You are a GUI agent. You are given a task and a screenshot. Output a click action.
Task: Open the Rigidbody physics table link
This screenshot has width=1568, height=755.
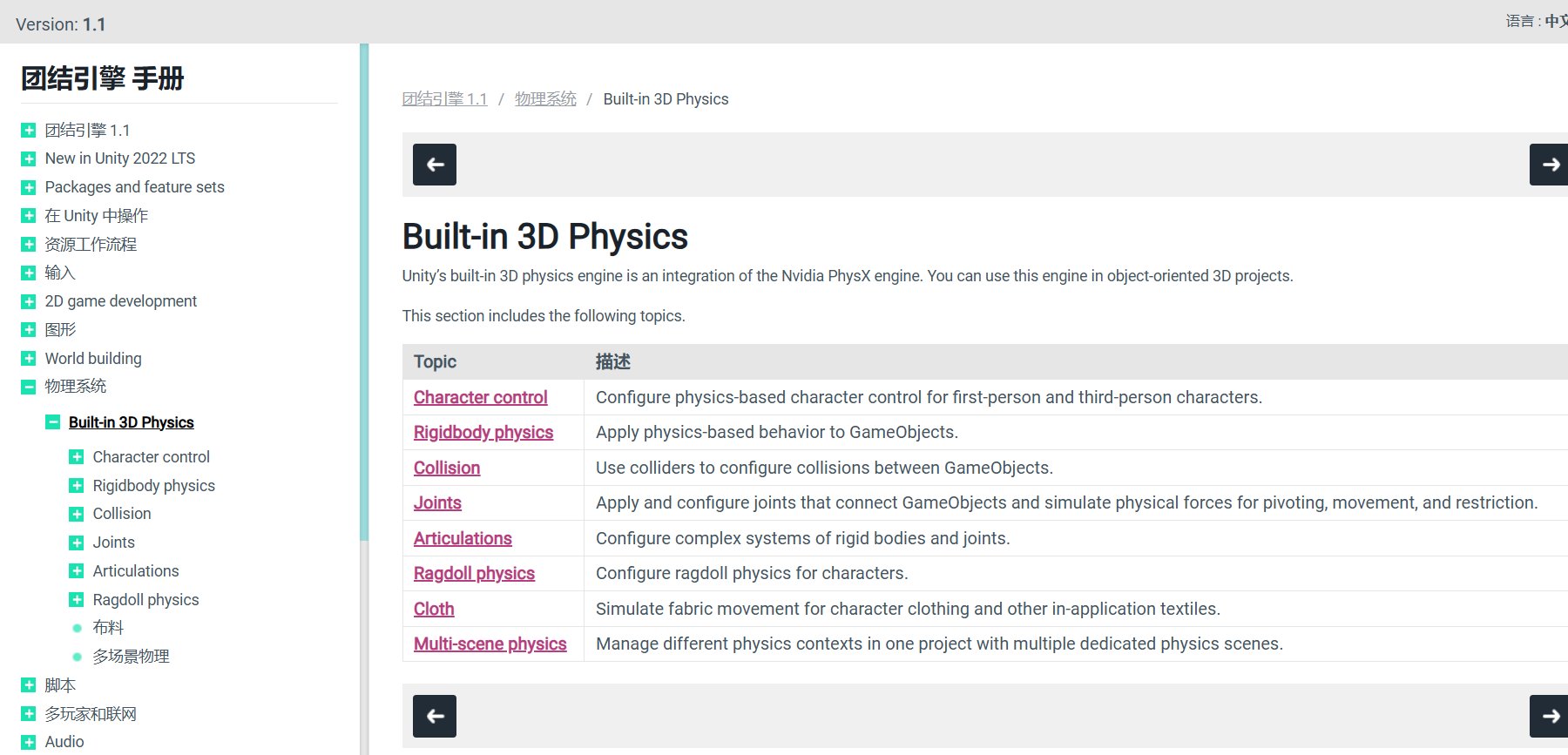[x=483, y=433]
